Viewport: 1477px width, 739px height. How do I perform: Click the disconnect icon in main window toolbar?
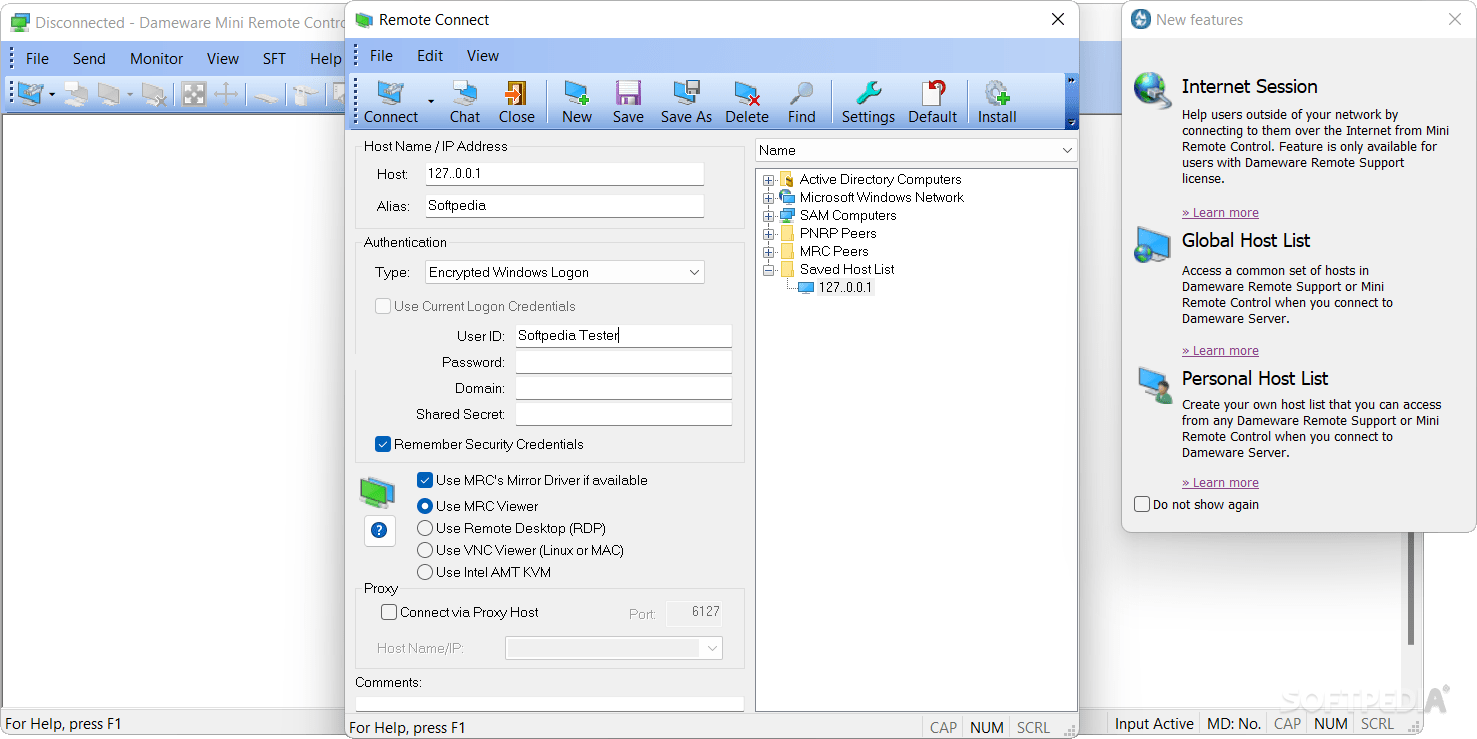tap(154, 94)
